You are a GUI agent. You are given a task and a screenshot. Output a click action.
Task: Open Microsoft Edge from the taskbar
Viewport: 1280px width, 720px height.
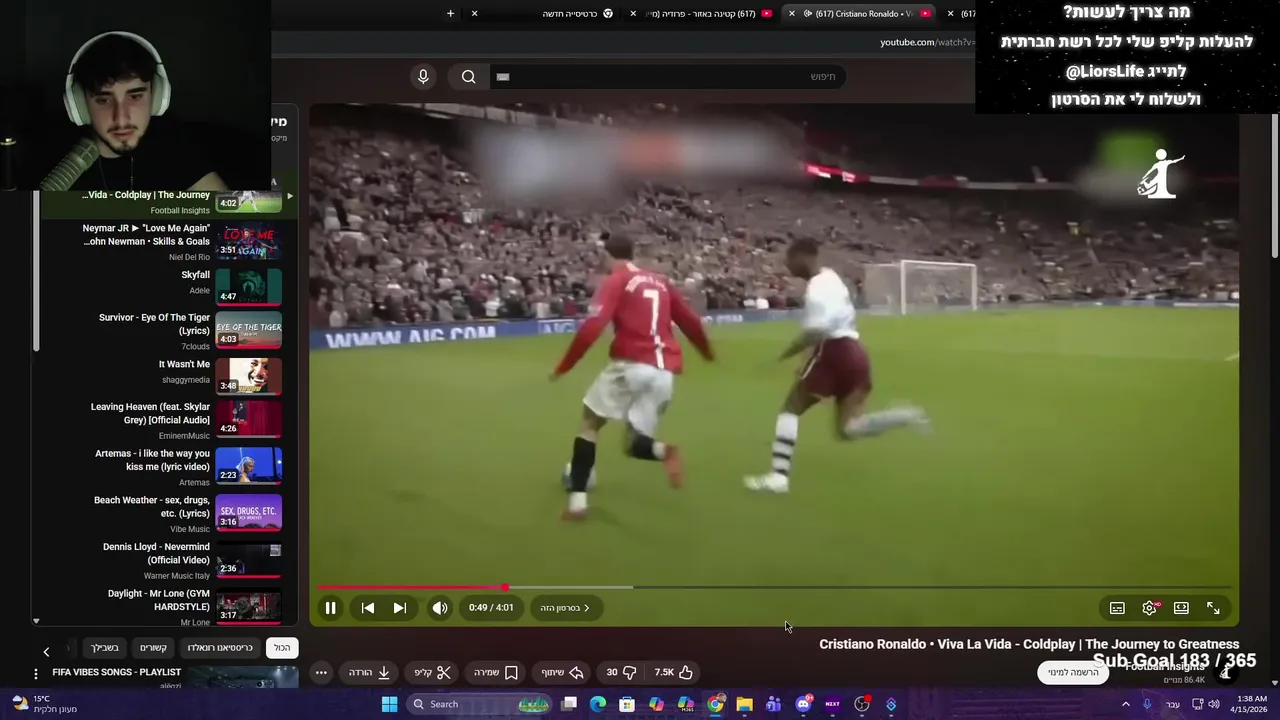598,704
